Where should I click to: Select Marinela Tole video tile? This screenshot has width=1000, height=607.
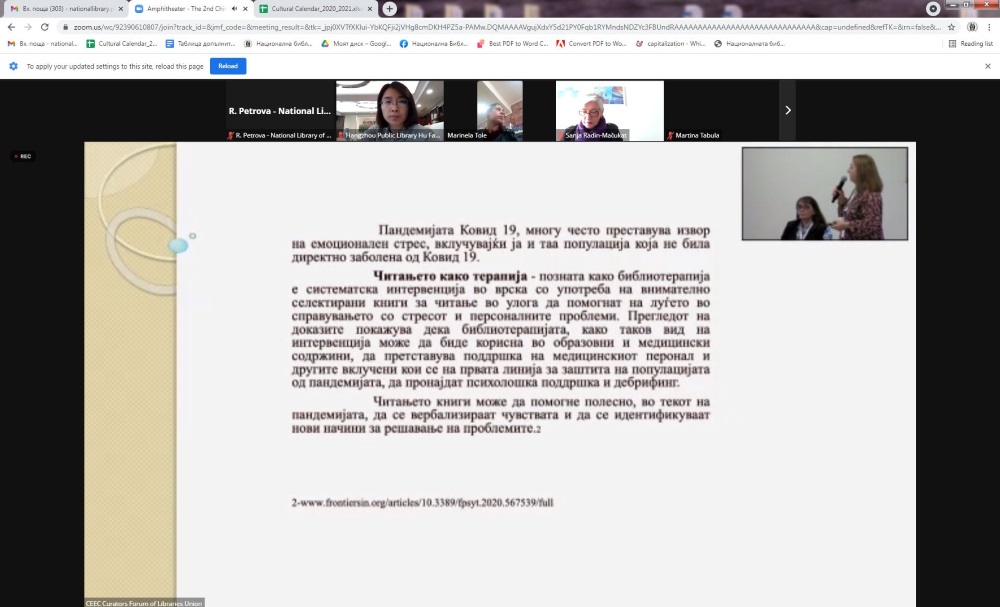[x=499, y=110]
